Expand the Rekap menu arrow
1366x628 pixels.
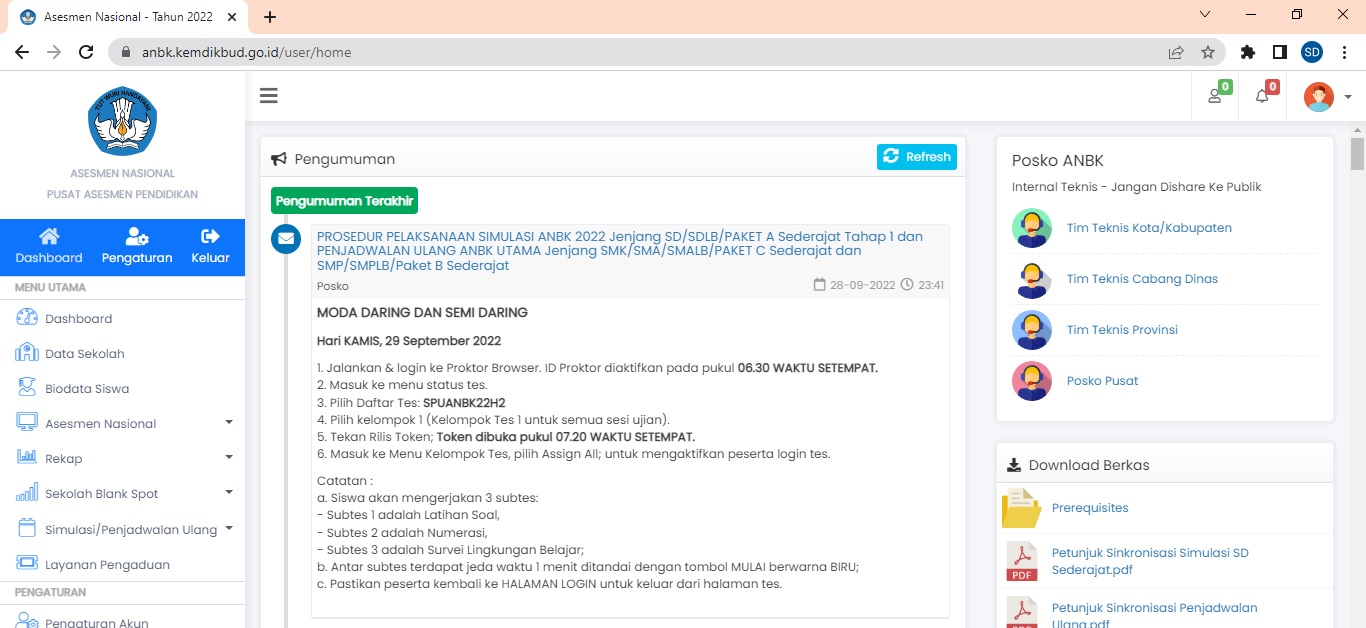coord(228,458)
